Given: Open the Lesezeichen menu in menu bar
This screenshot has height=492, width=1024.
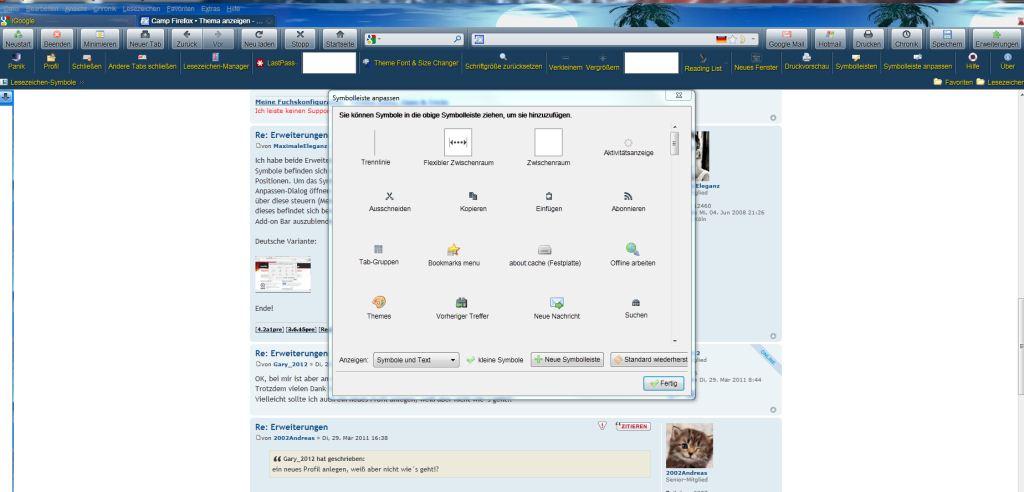Looking at the screenshot, I should (139, 8).
